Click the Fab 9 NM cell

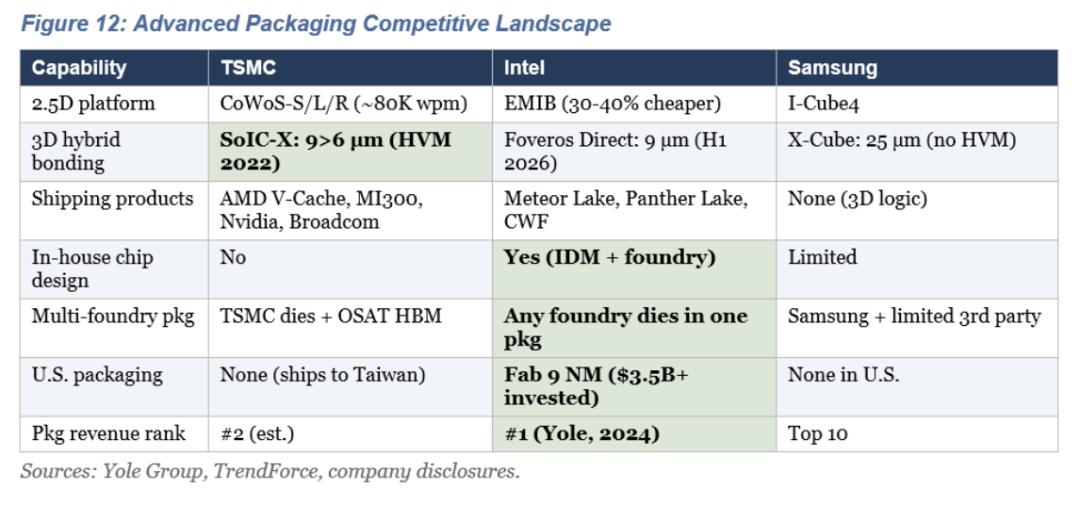[595, 386]
